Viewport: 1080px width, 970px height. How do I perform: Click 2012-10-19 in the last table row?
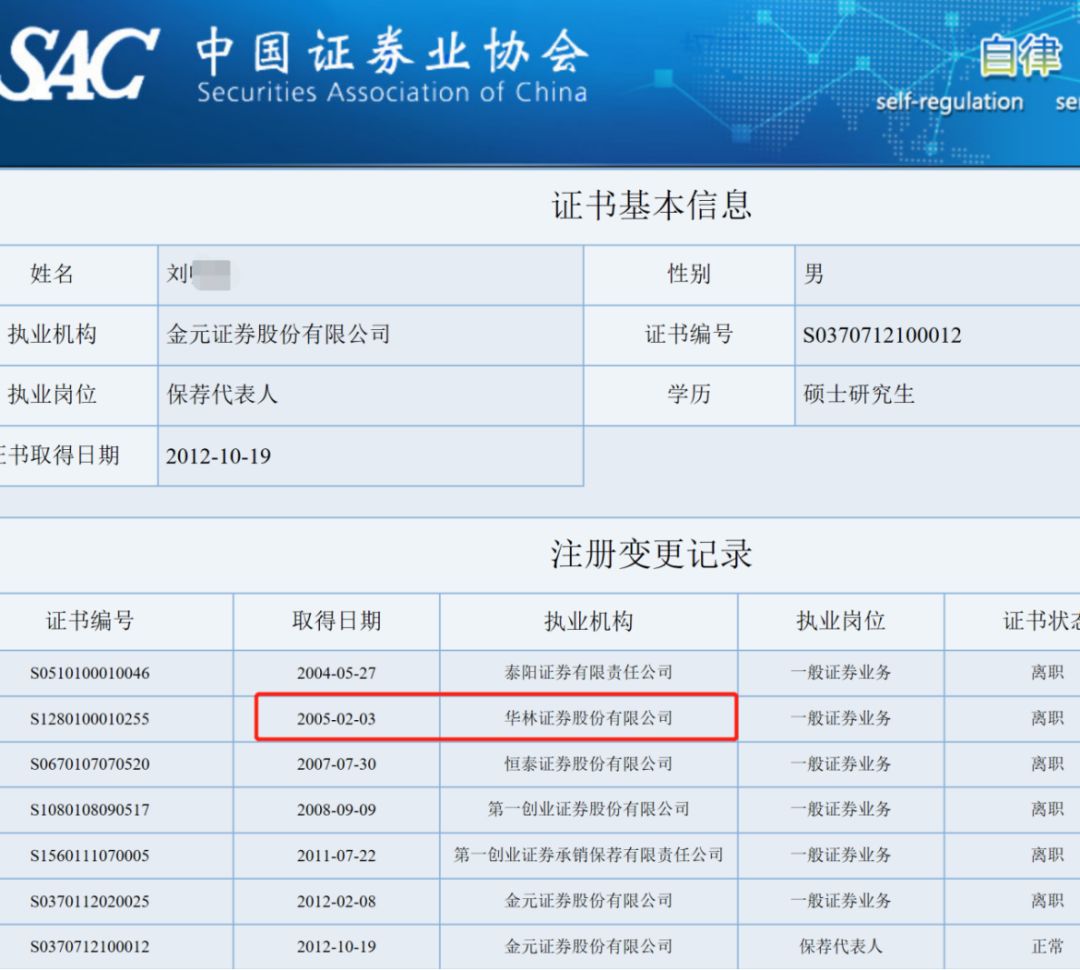[x=336, y=947]
